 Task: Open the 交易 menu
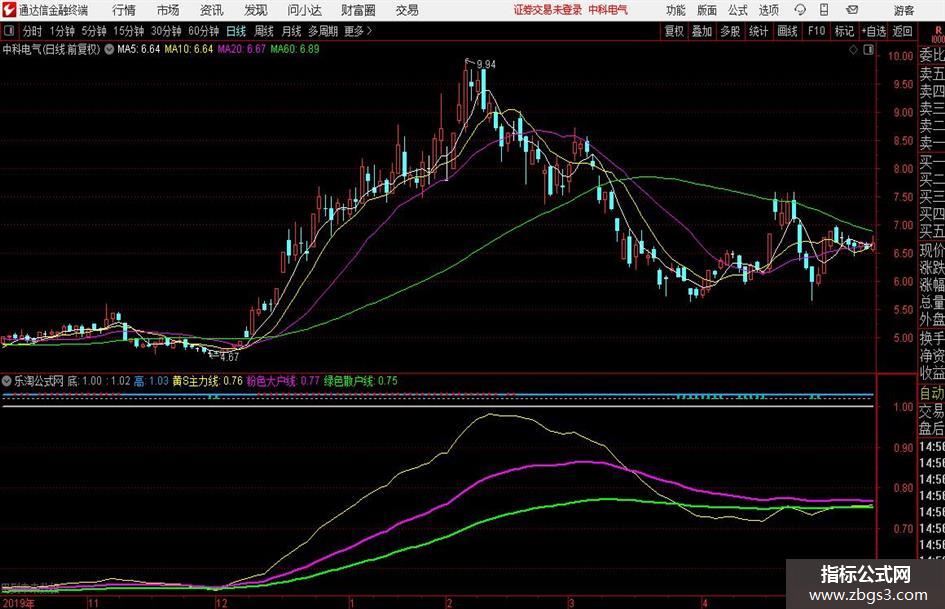click(407, 10)
